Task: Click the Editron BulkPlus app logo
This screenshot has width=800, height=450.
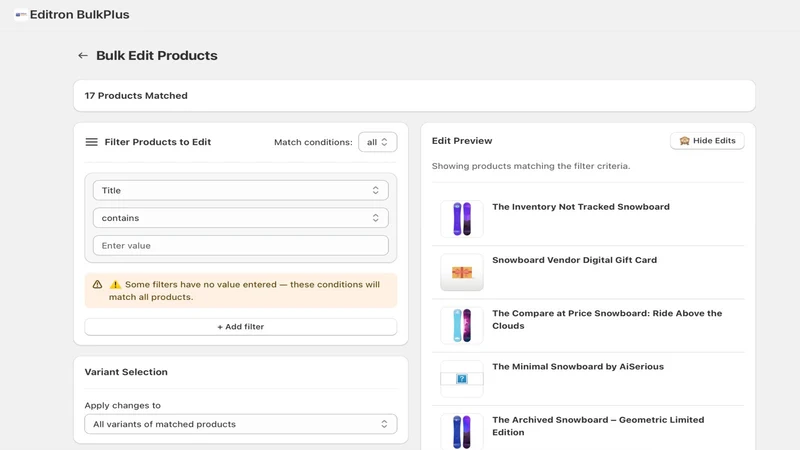Action: pos(21,15)
